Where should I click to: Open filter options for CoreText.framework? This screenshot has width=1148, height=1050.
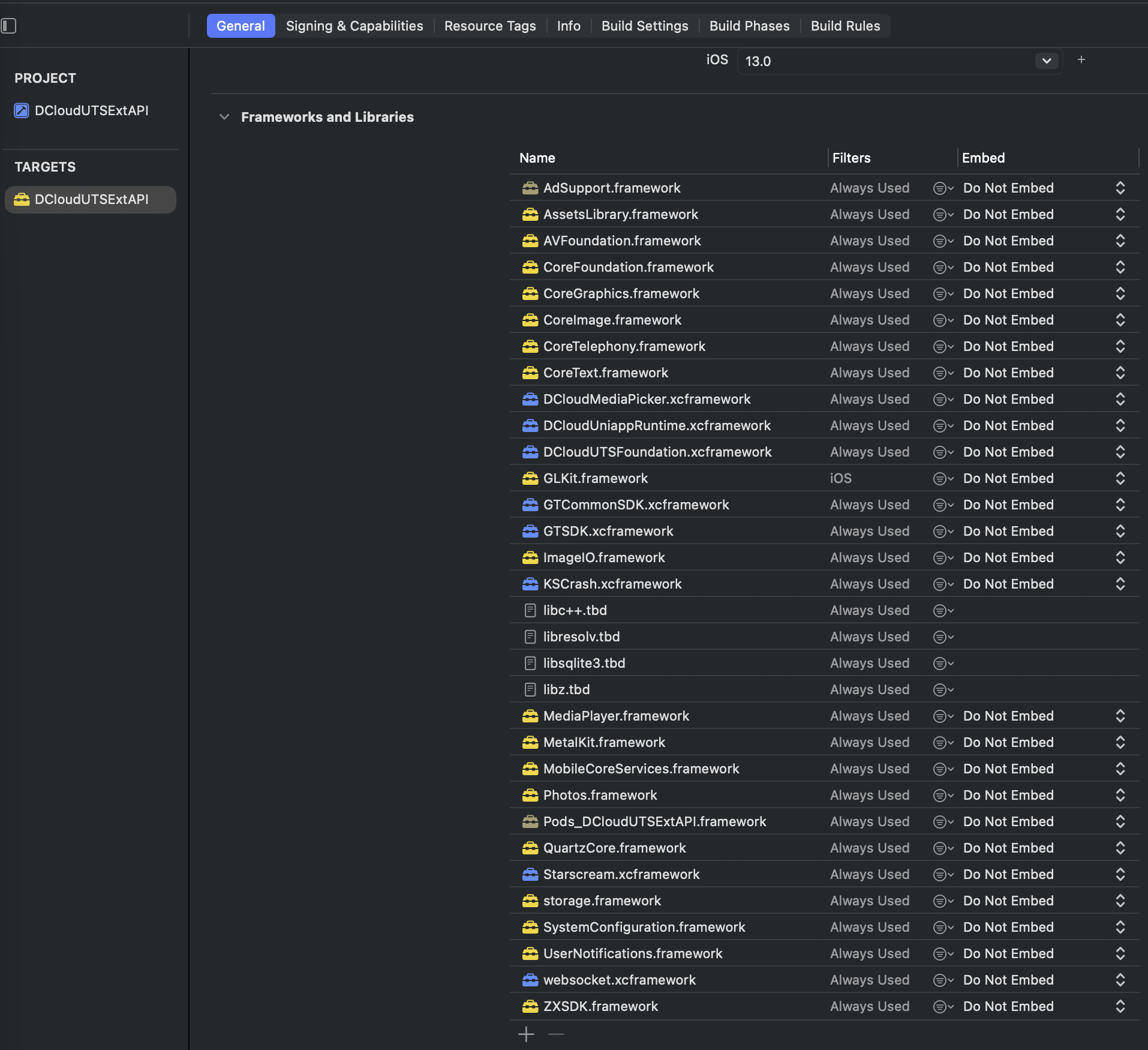point(943,373)
